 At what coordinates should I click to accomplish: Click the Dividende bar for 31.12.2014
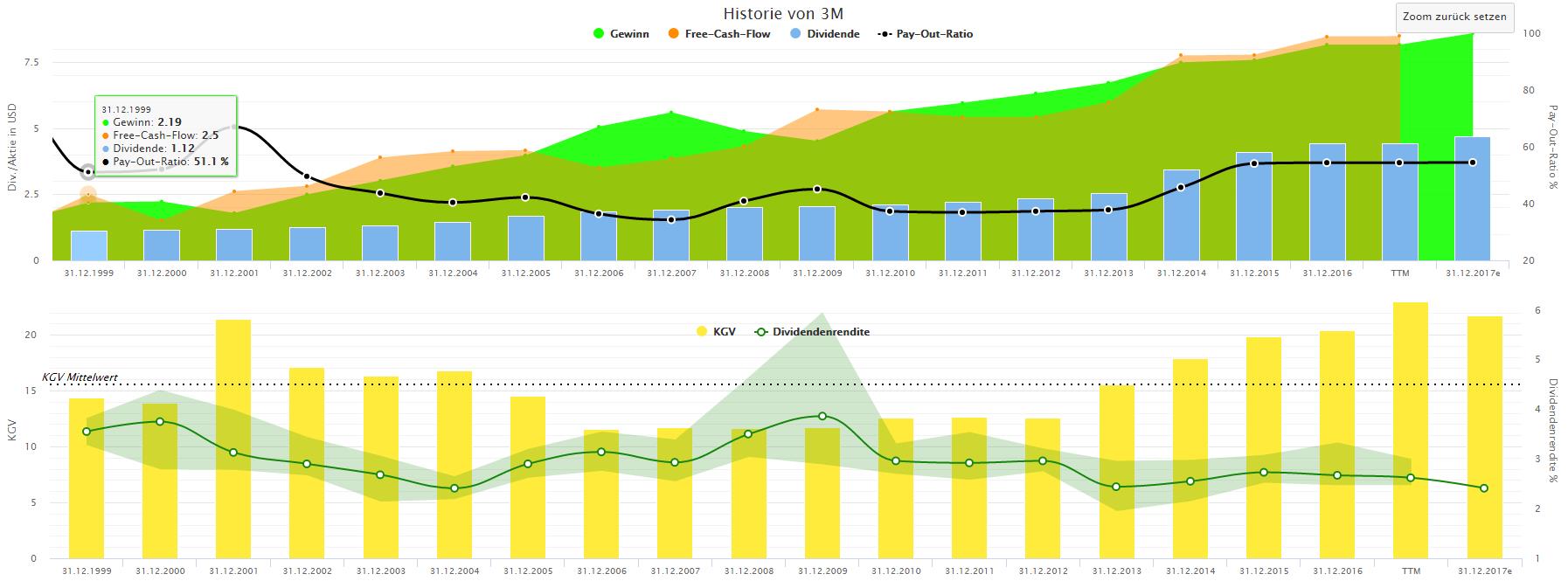pos(1181,215)
